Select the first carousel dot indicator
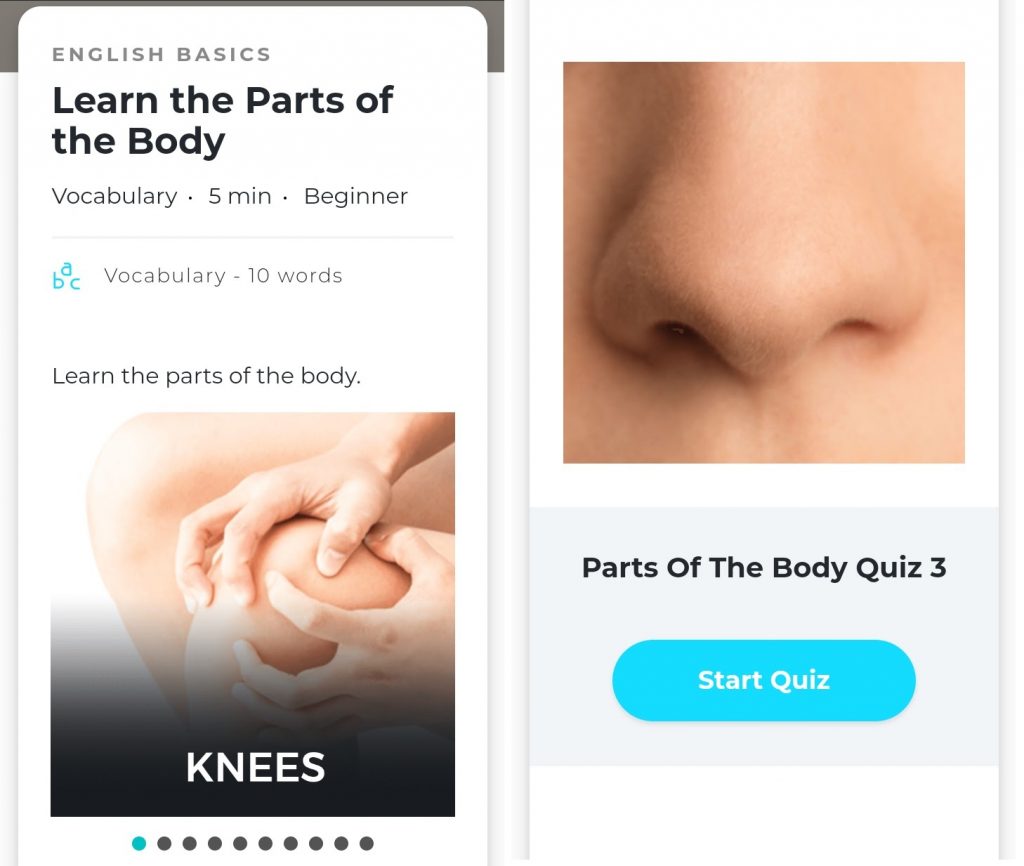Screen dimensions: 1024x866 click(x=139, y=843)
